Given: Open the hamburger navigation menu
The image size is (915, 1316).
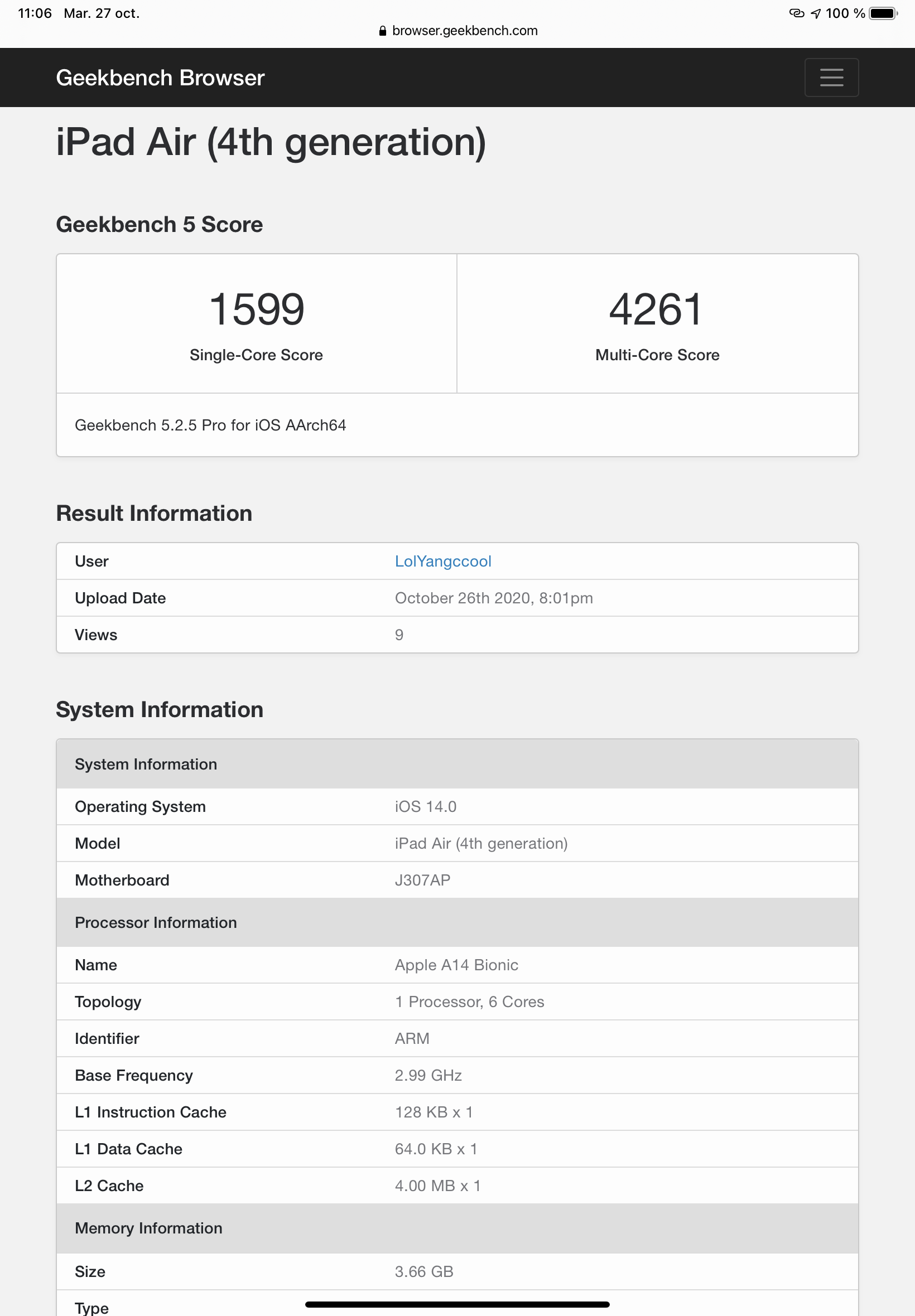Looking at the screenshot, I should pos(831,78).
